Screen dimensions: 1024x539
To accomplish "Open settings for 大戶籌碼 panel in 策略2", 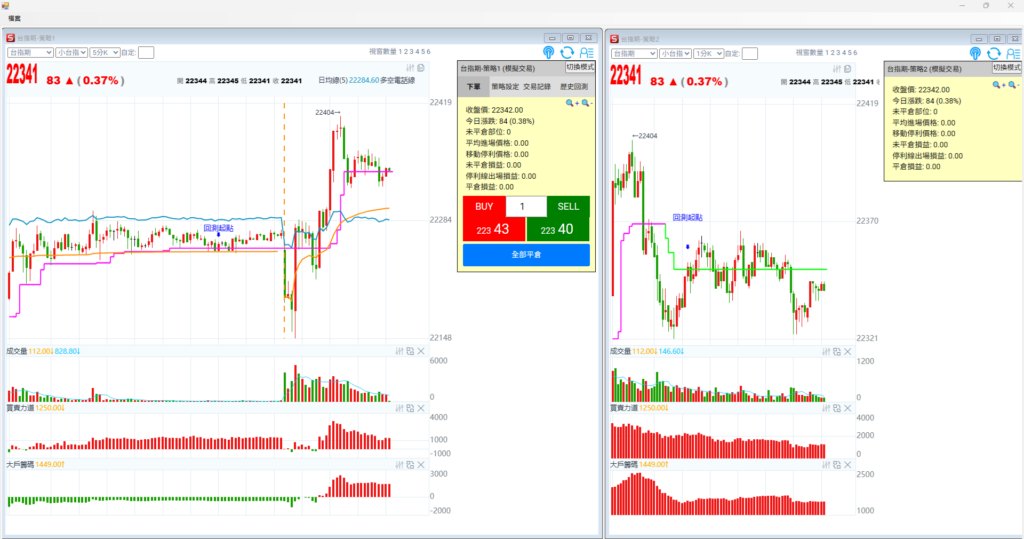I will [x=825, y=465].
